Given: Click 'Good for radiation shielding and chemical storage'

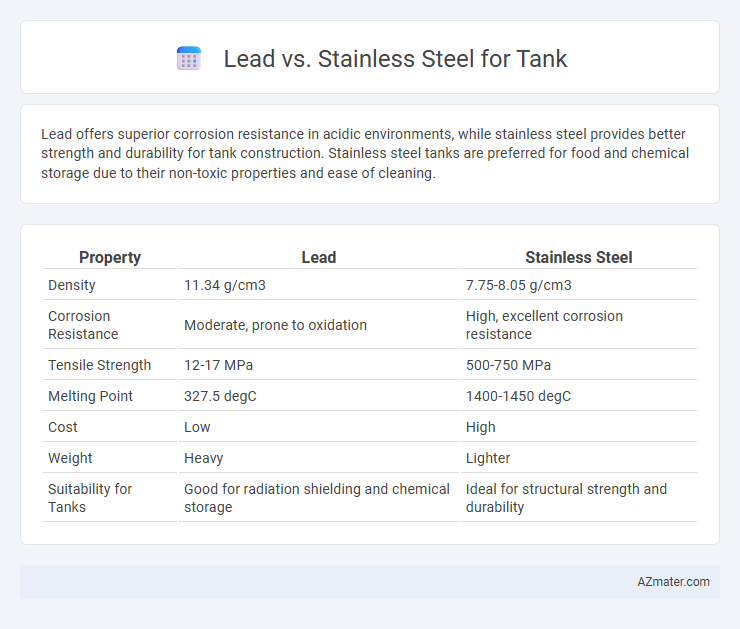Looking at the screenshot, I should [x=317, y=498].
